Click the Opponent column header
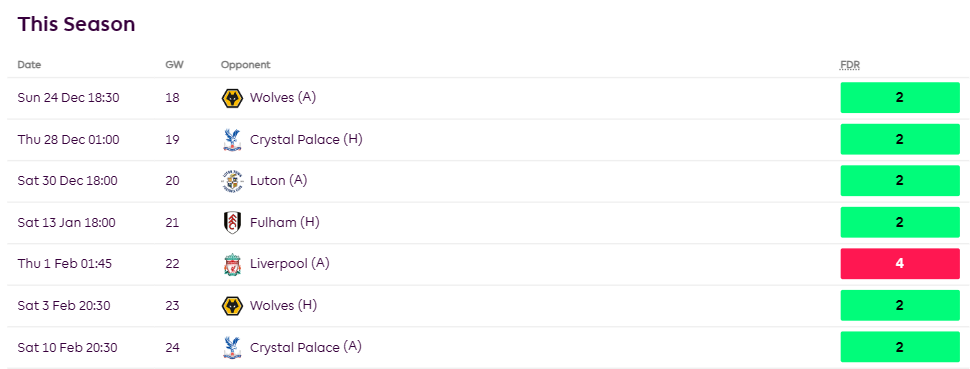The height and width of the screenshot is (369, 970). point(246,64)
